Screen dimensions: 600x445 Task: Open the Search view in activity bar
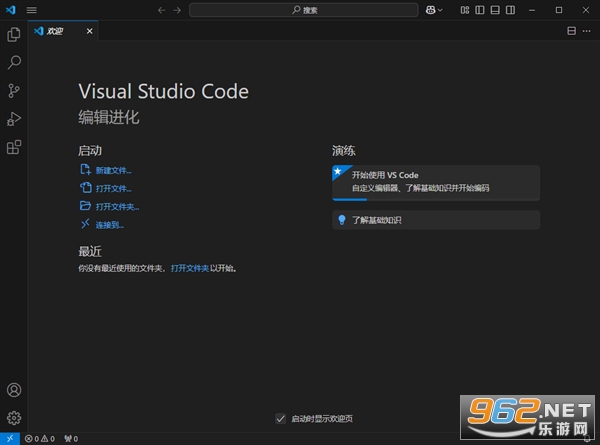(14, 62)
